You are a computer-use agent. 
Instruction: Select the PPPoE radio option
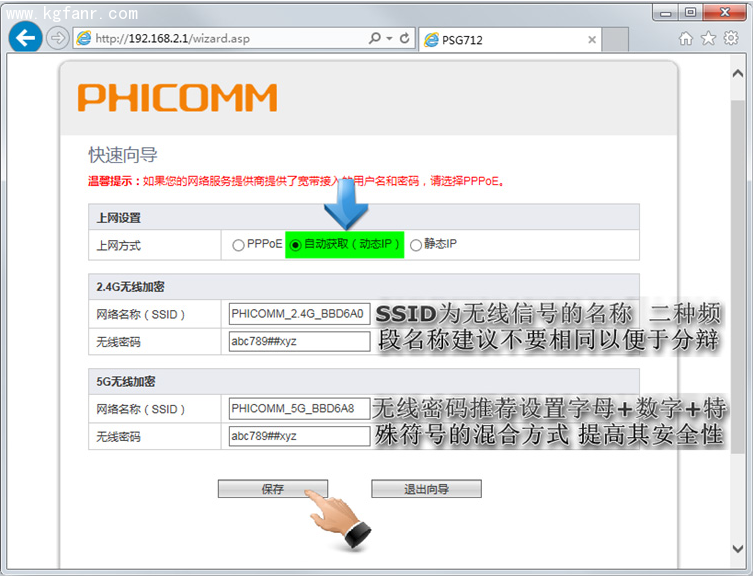click(x=238, y=245)
